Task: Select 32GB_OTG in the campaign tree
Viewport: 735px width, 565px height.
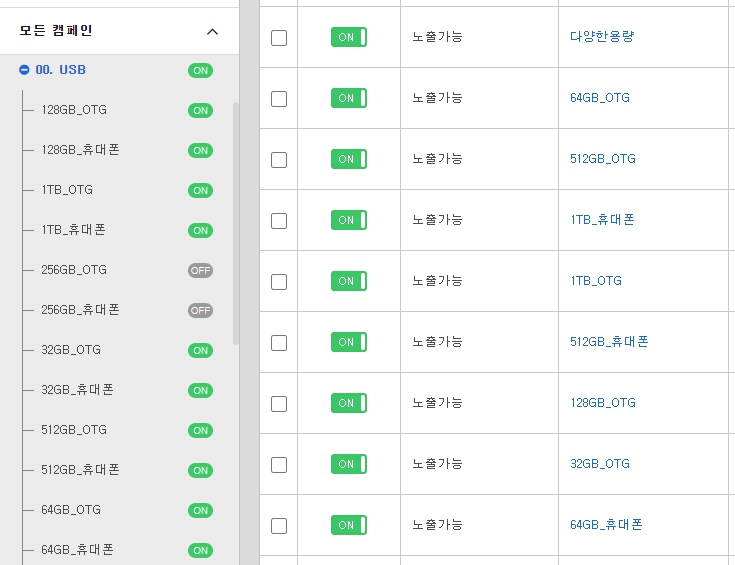Action: [x=71, y=350]
